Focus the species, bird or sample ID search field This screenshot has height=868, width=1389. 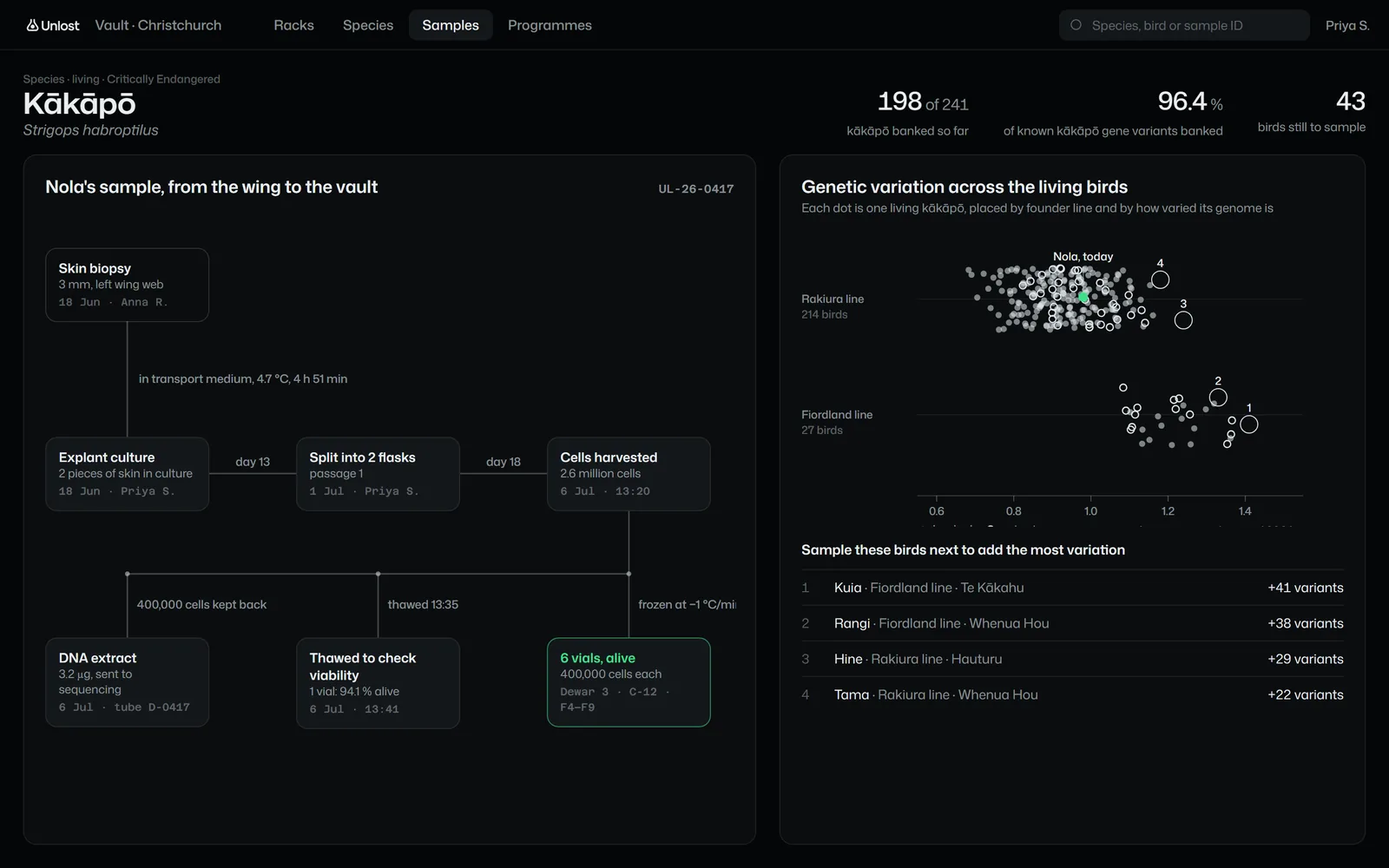(x=1184, y=25)
